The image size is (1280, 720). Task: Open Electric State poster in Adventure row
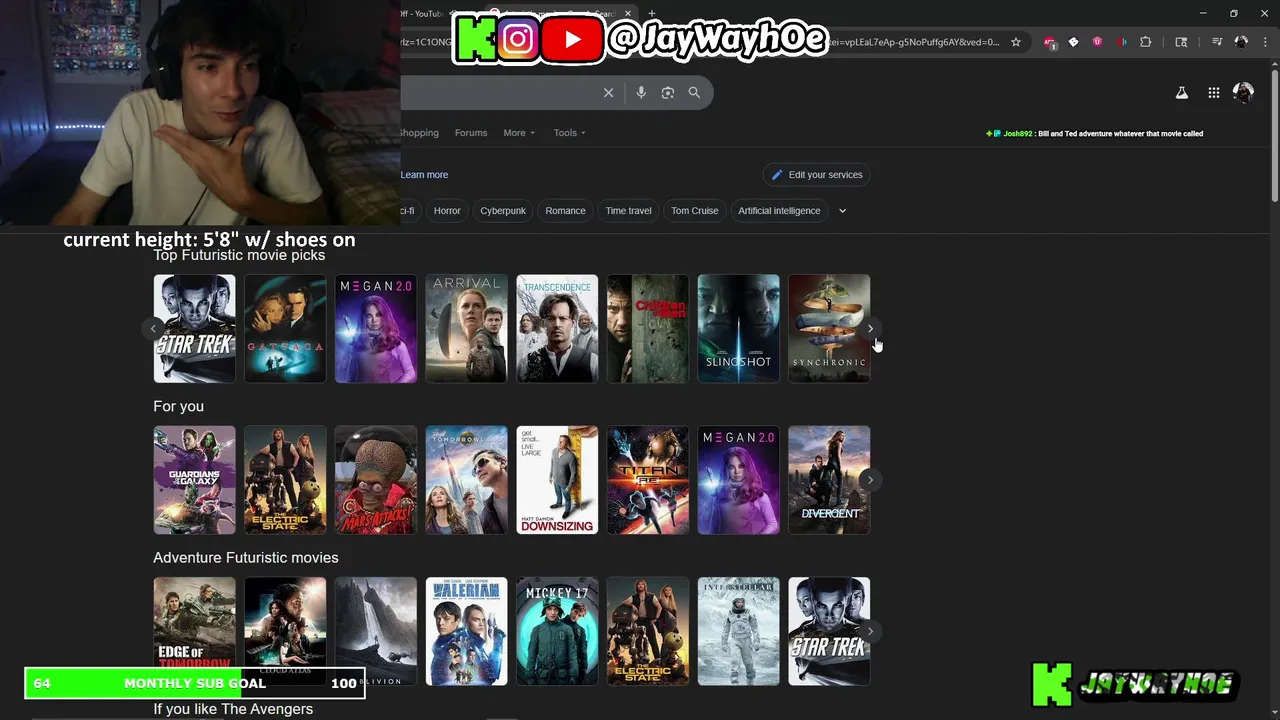(648, 631)
